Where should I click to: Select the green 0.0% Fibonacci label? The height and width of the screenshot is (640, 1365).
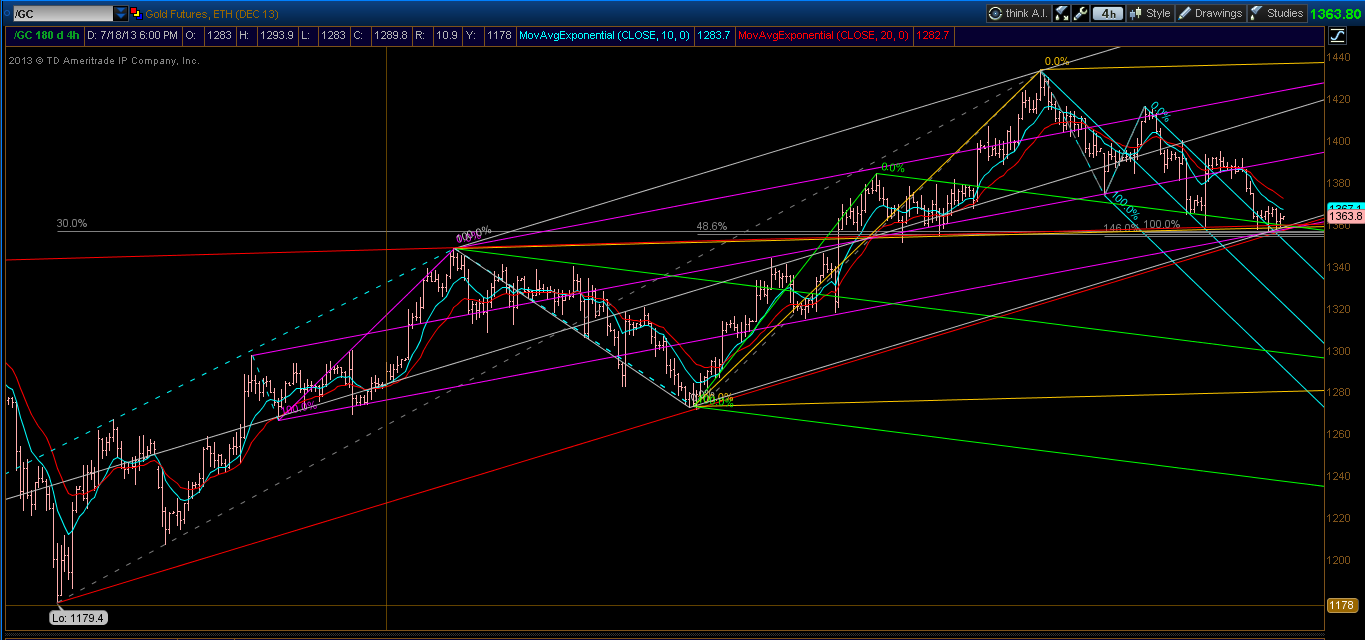click(892, 168)
